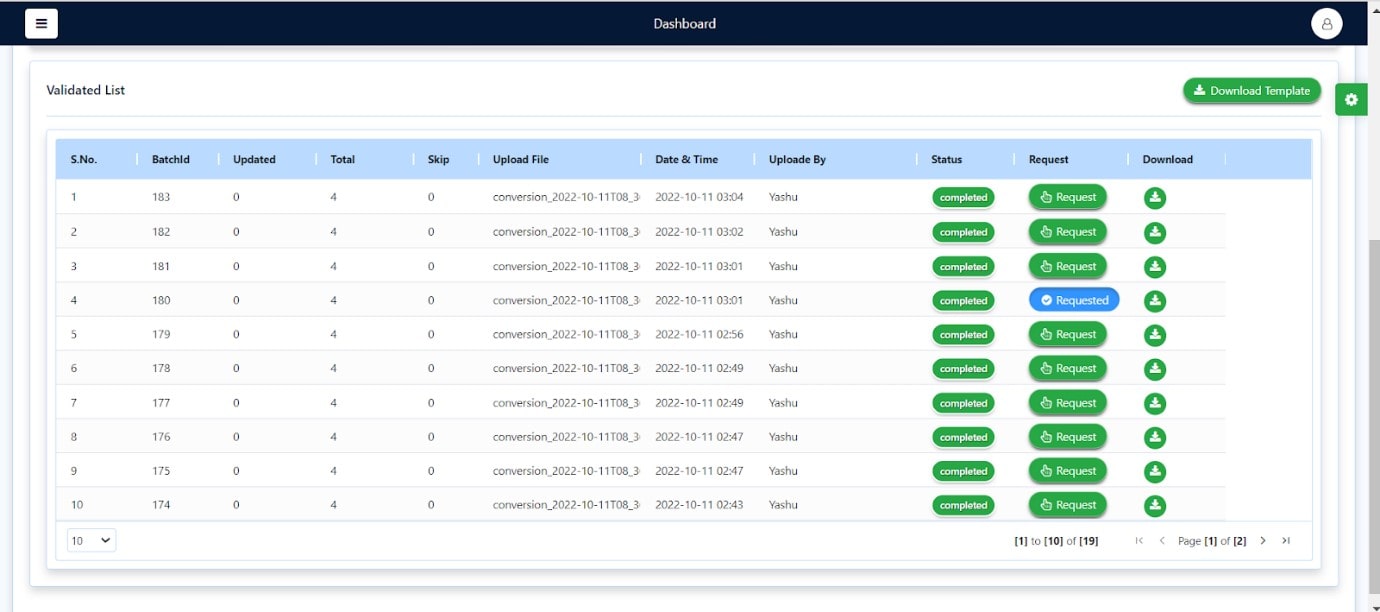Click Request for batch 176

1068,437
